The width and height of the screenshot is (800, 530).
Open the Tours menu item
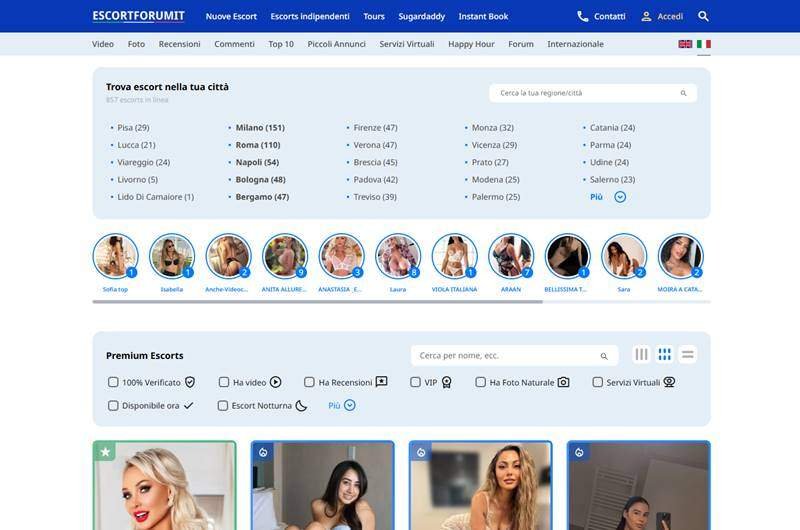[374, 16]
